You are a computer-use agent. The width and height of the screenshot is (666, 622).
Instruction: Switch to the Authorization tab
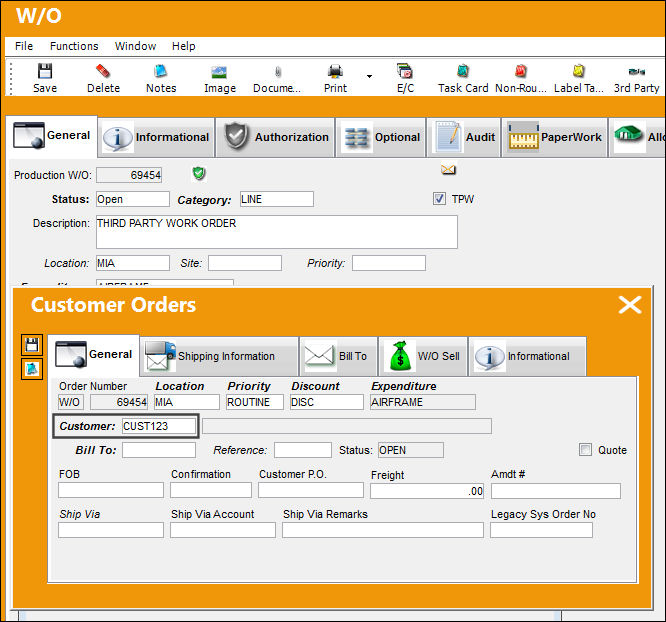[276, 137]
